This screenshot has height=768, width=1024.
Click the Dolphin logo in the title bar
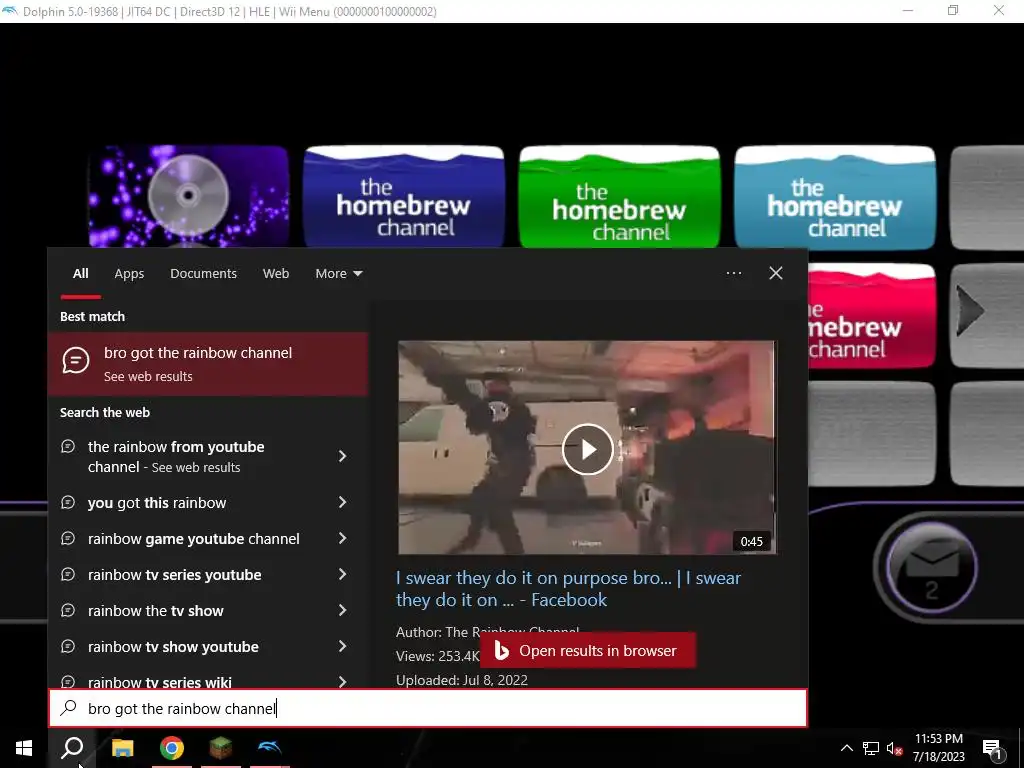tap(10, 11)
